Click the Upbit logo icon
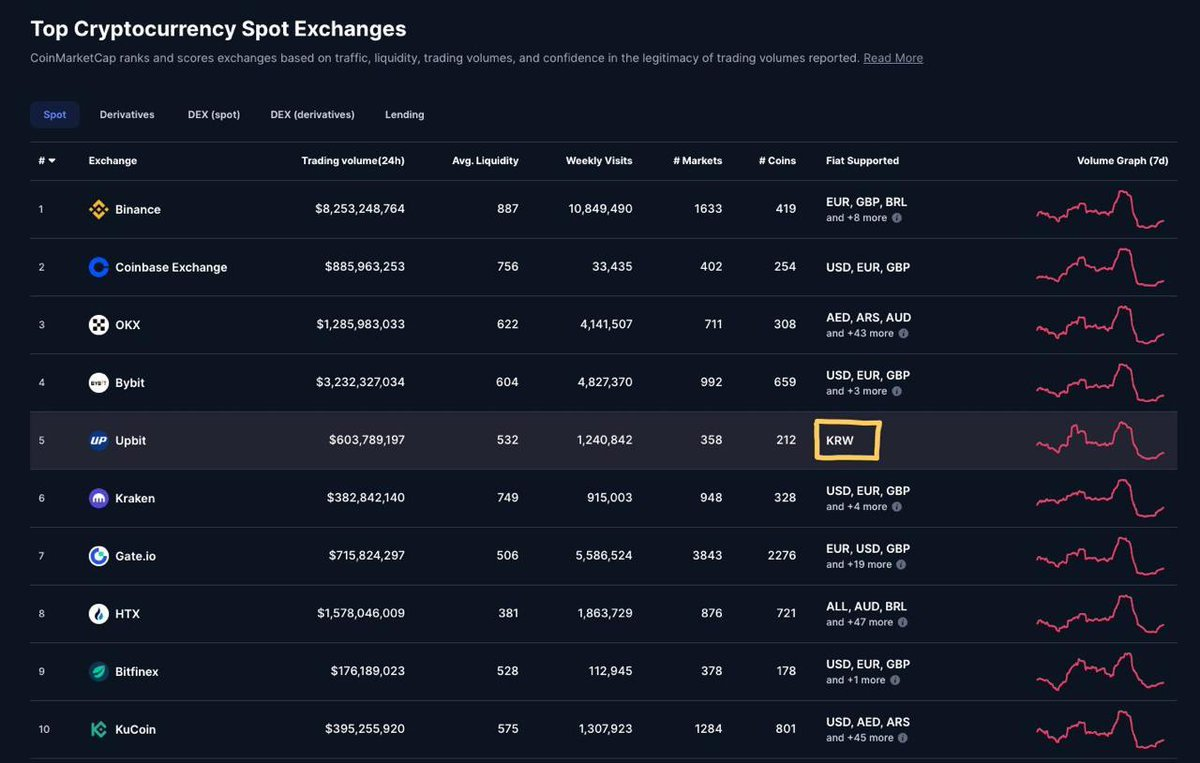Screen dimensions: 1200x763 click(98, 440)
